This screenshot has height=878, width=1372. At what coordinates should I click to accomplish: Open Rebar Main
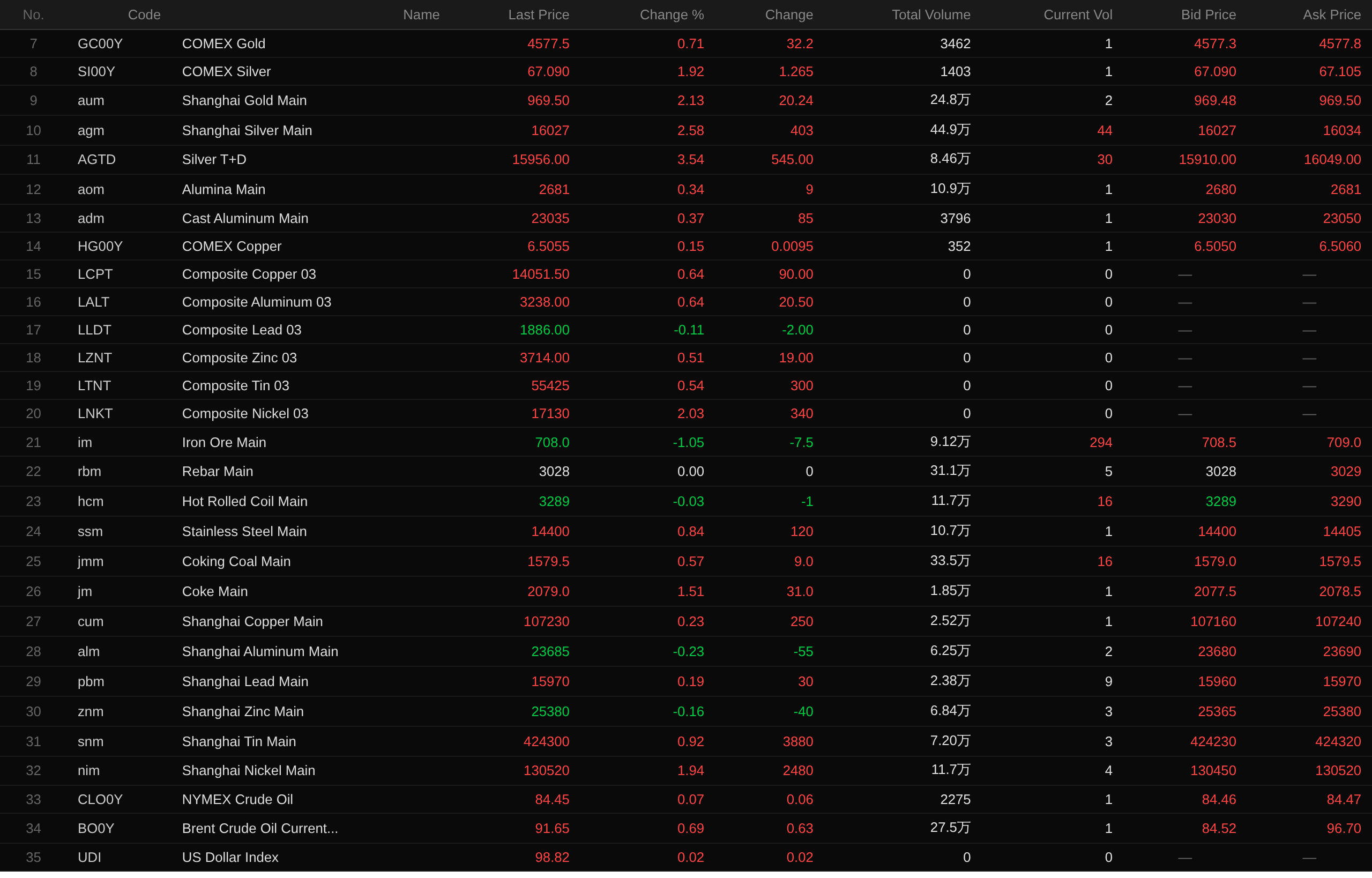click(217, 472)
